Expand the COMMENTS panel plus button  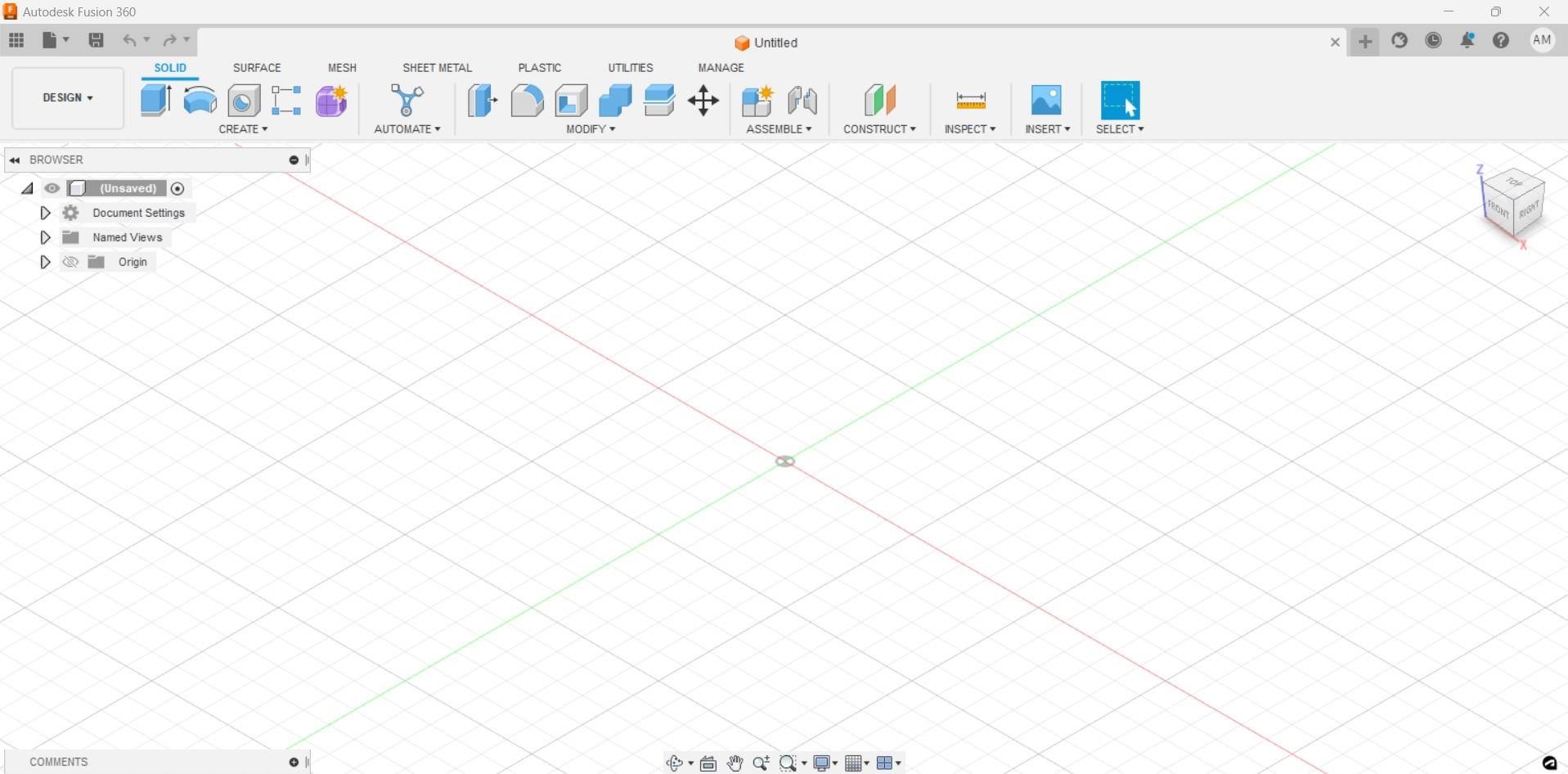(x=294, y=763)
